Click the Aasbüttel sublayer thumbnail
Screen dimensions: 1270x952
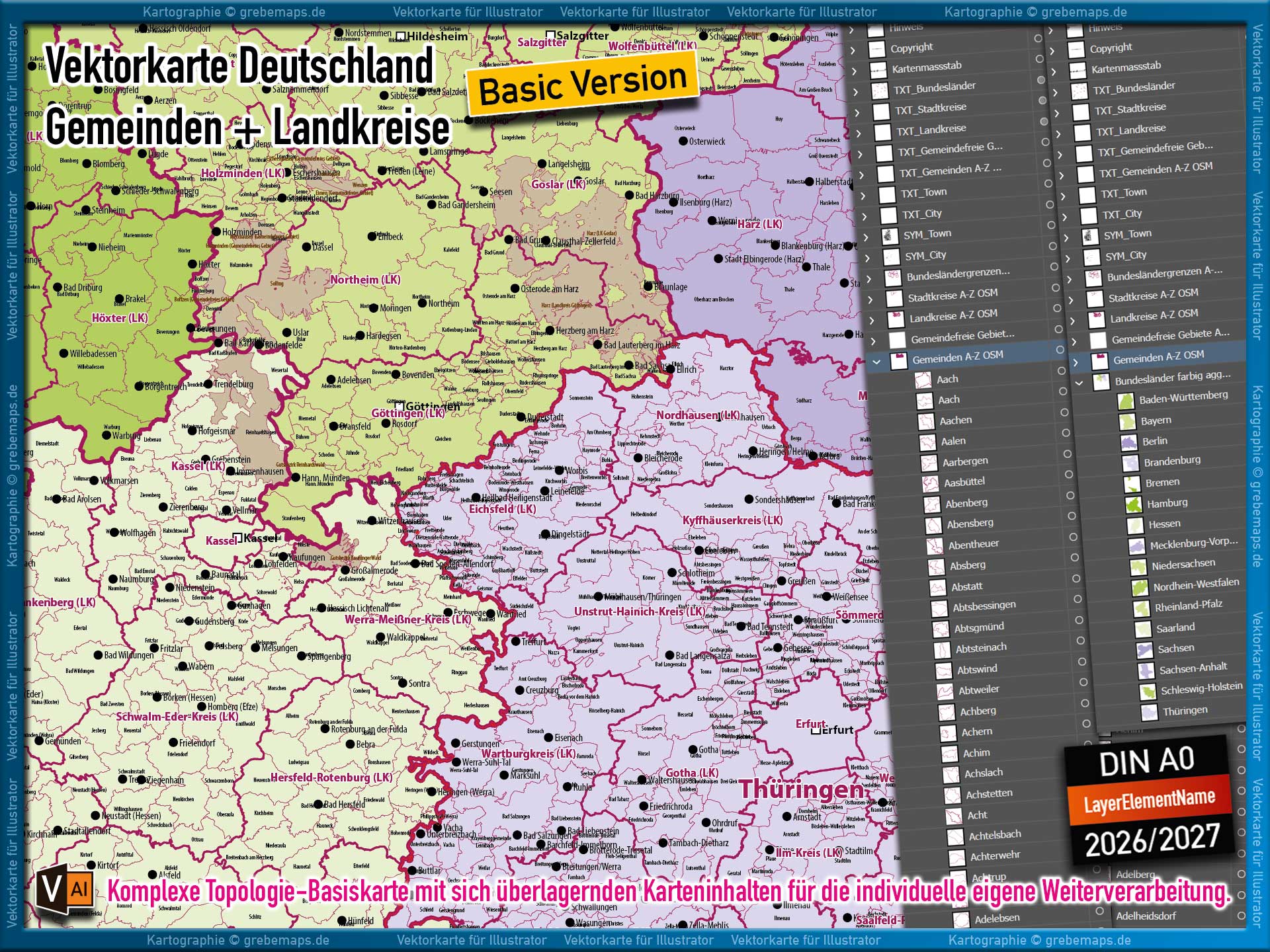[x=930, y=484]
